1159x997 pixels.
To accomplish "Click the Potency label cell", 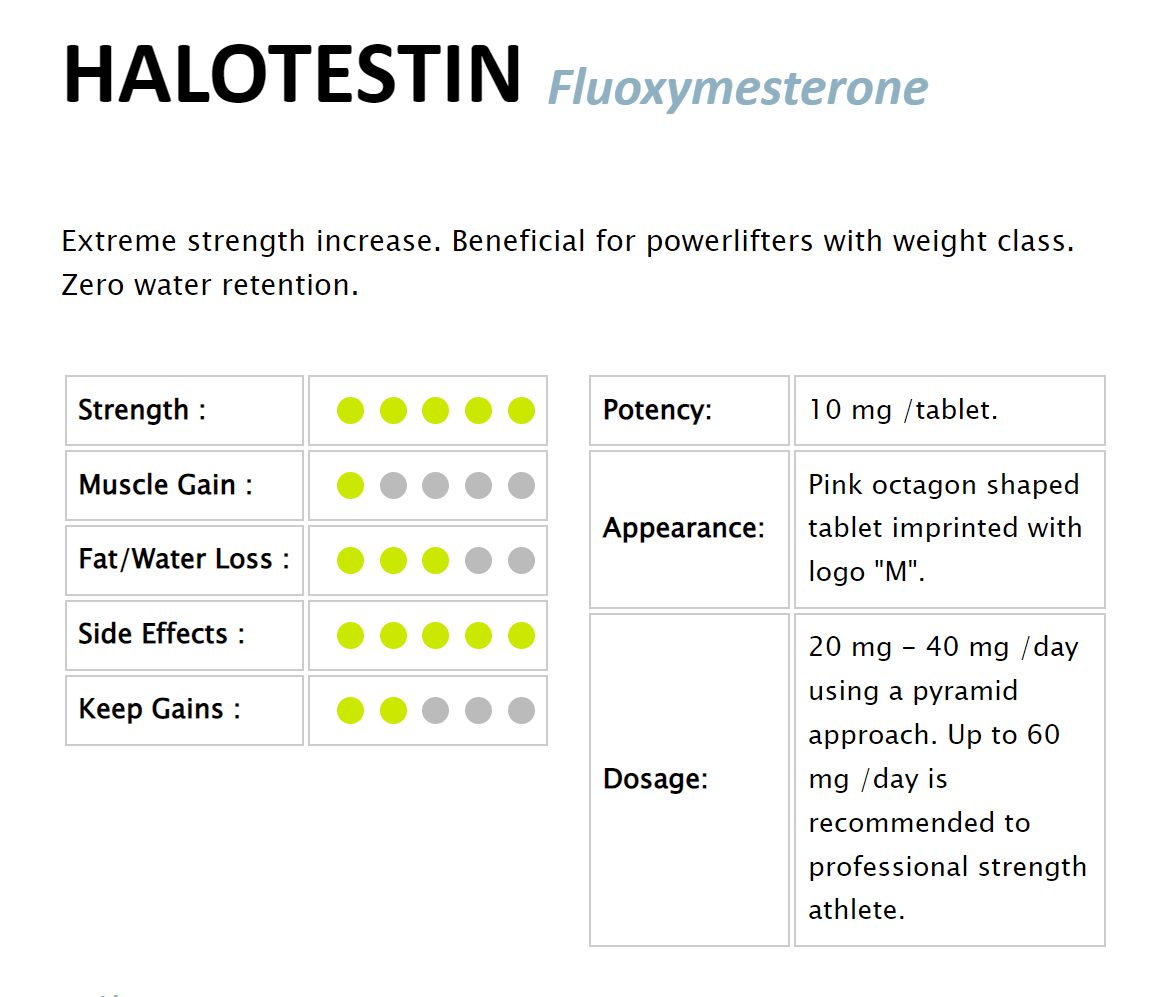I will pos(689,410).
